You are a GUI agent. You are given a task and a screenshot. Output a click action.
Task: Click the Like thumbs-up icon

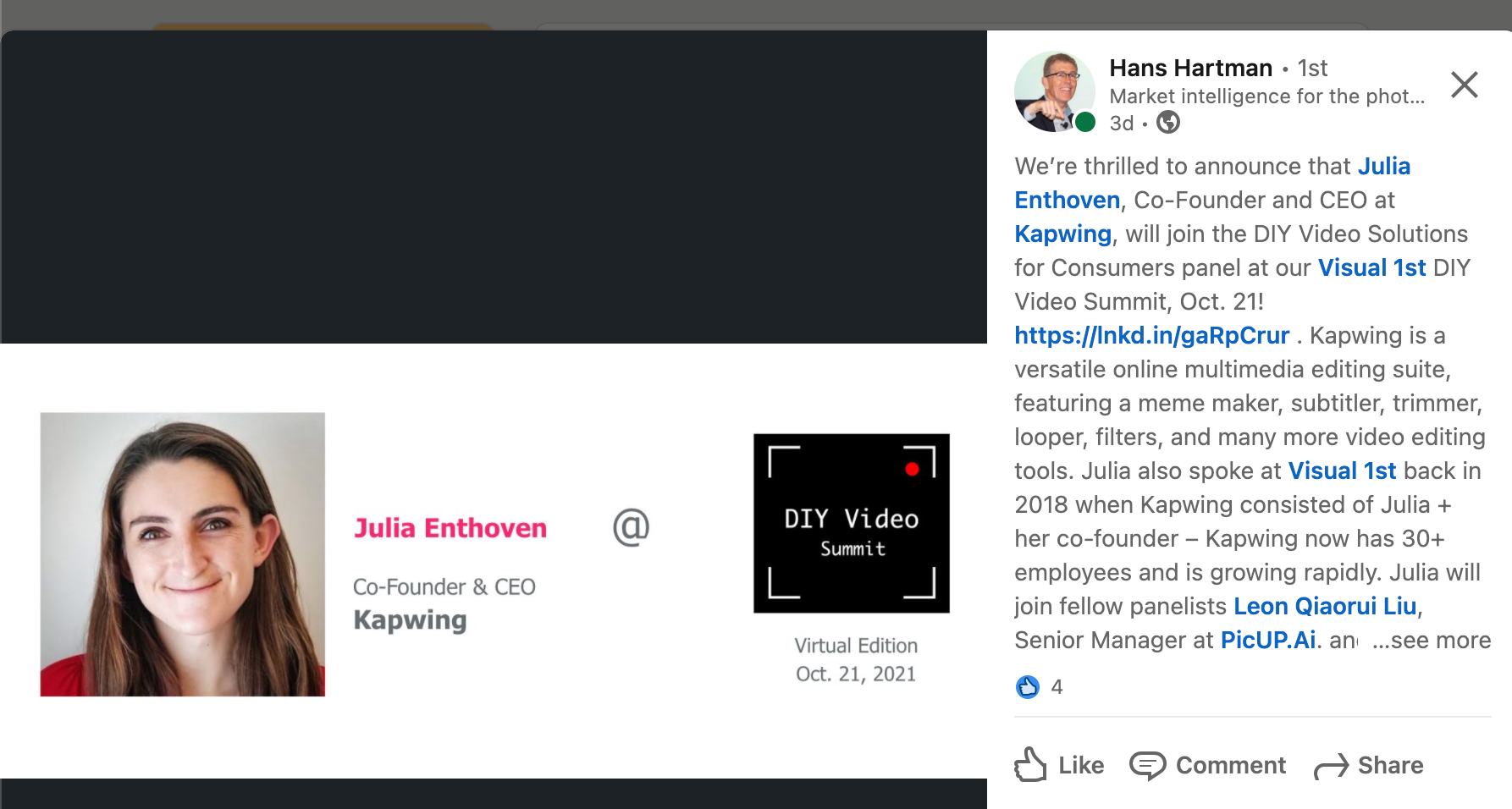coord(1030,765)
